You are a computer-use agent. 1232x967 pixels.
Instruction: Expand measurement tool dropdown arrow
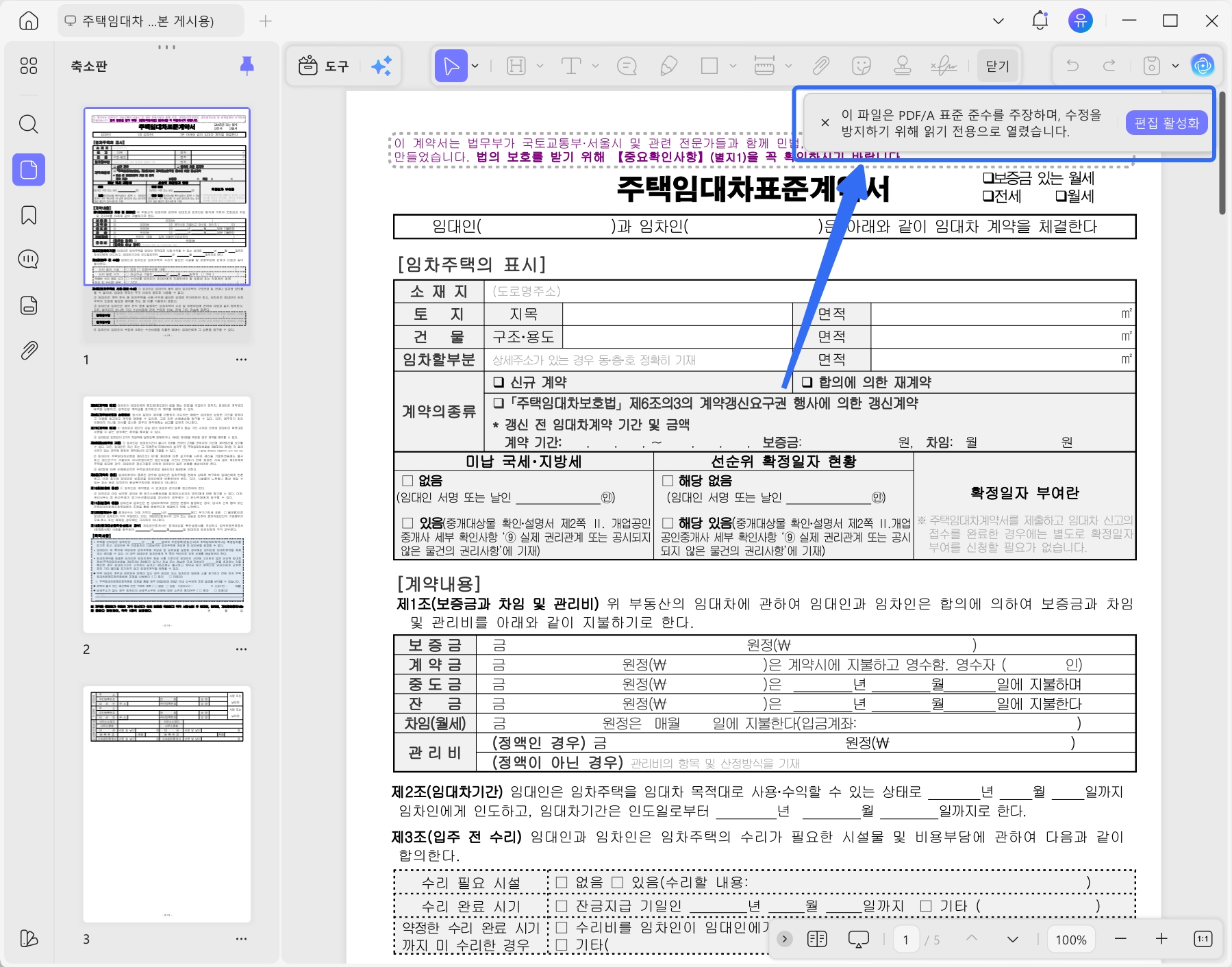(788, 66)
